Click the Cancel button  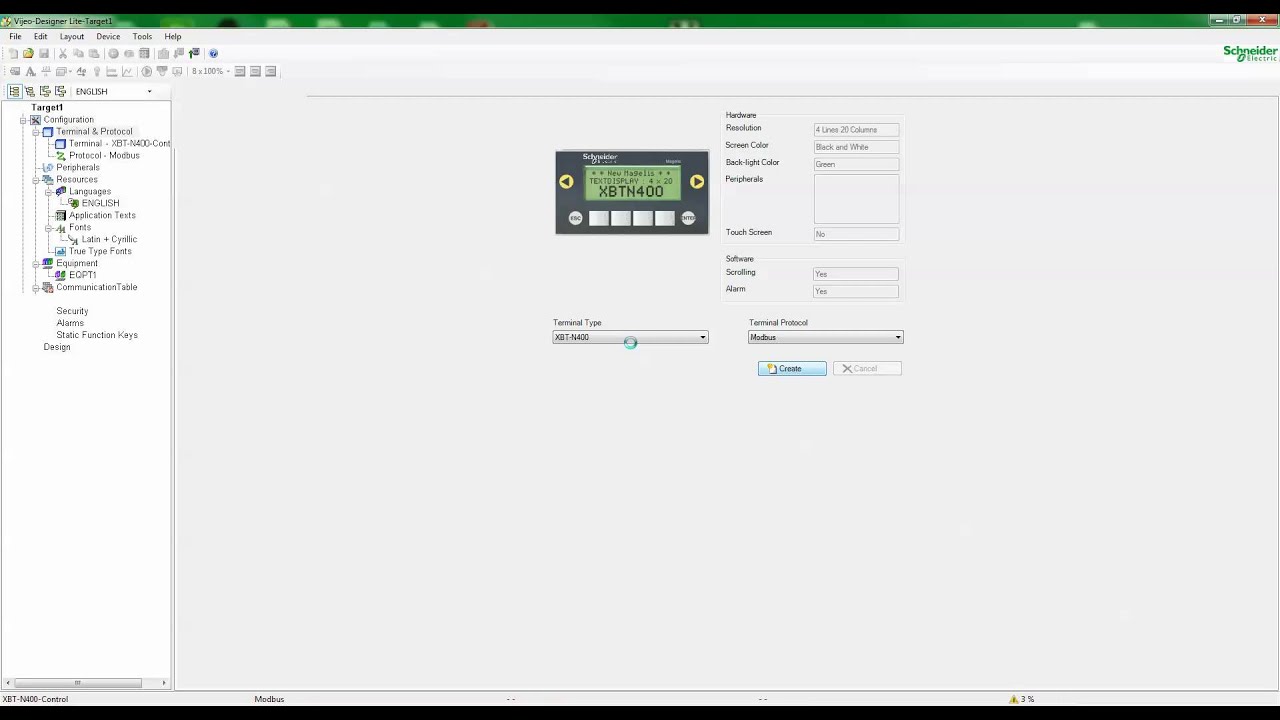tap(867, 369)
